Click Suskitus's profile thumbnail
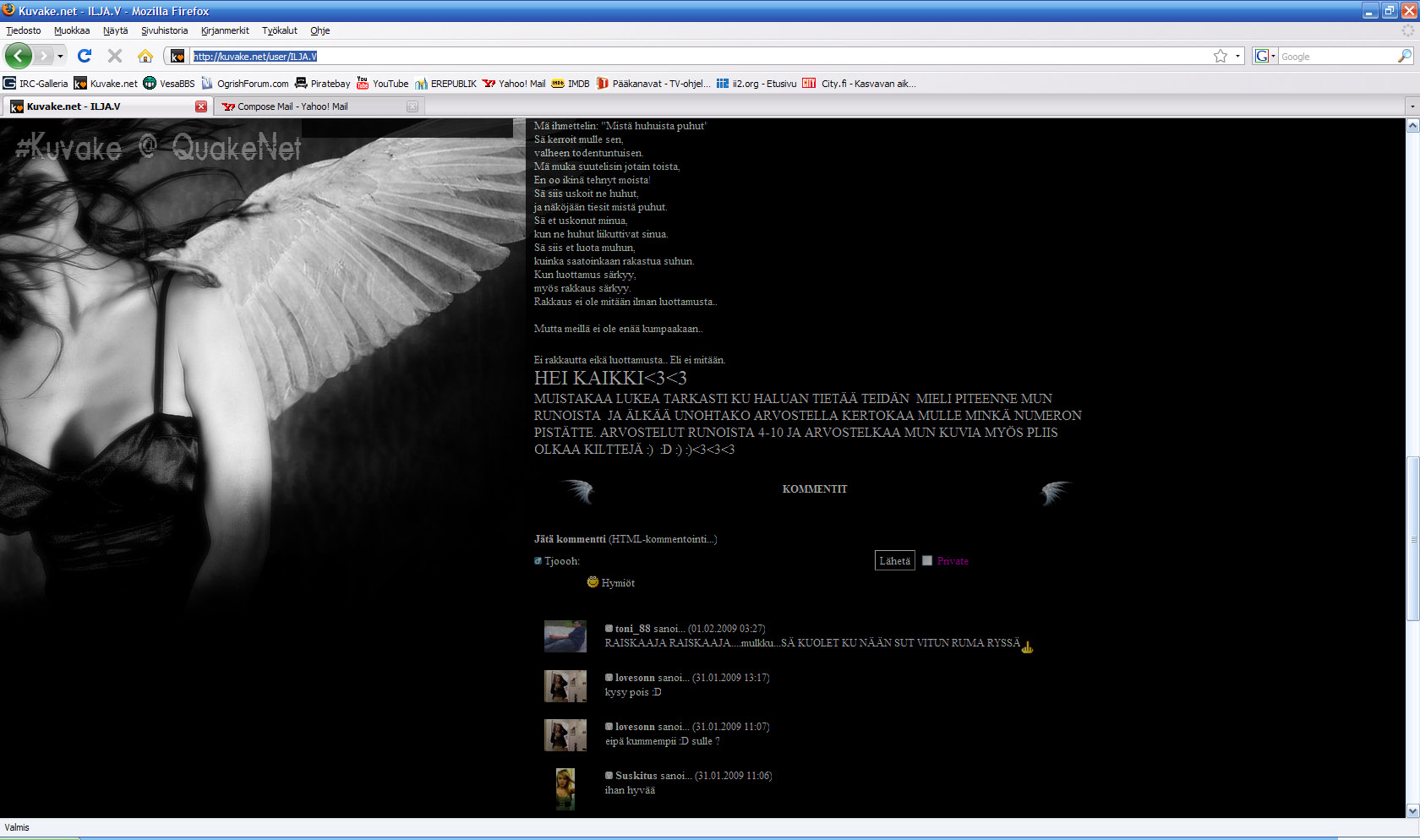The image size is (1420, 840). [565, 788]
